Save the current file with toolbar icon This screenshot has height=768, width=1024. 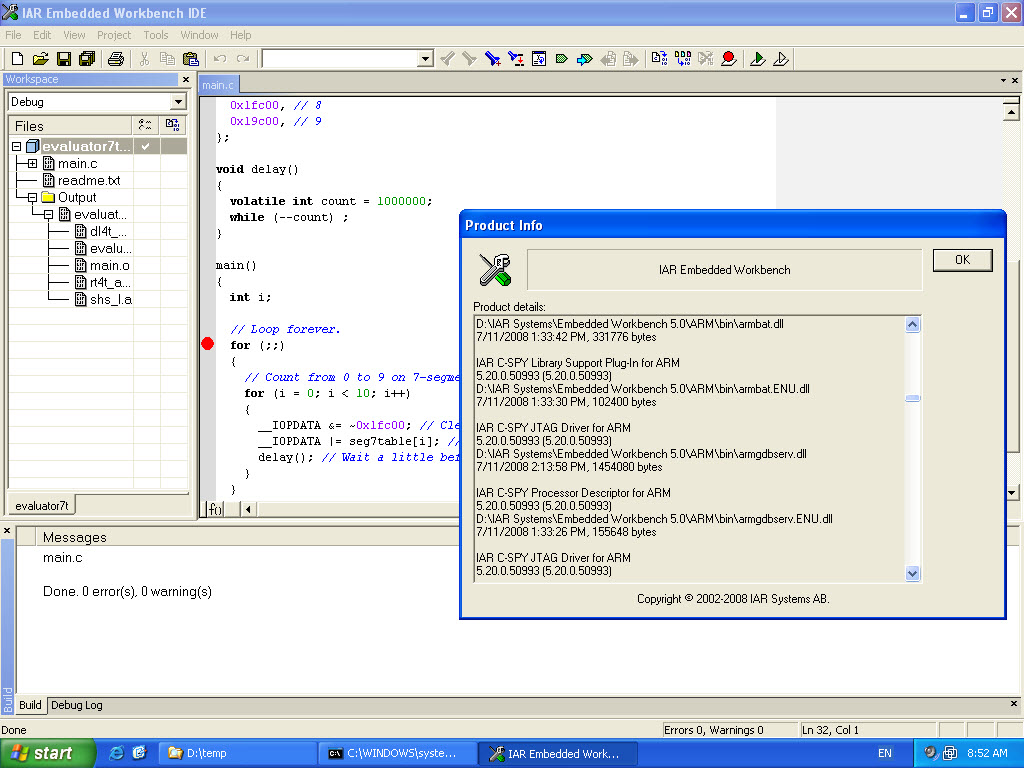pos(63,59)
